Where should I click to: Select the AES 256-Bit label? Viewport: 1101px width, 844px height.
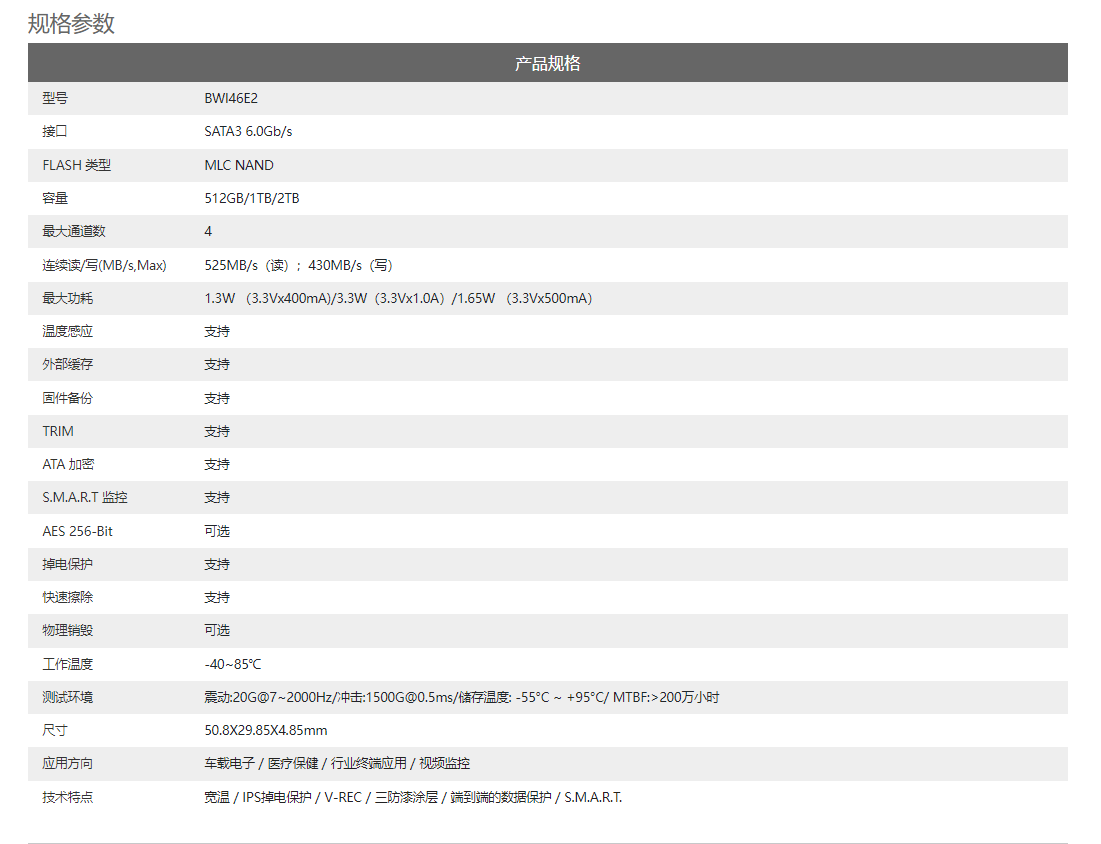77,532
